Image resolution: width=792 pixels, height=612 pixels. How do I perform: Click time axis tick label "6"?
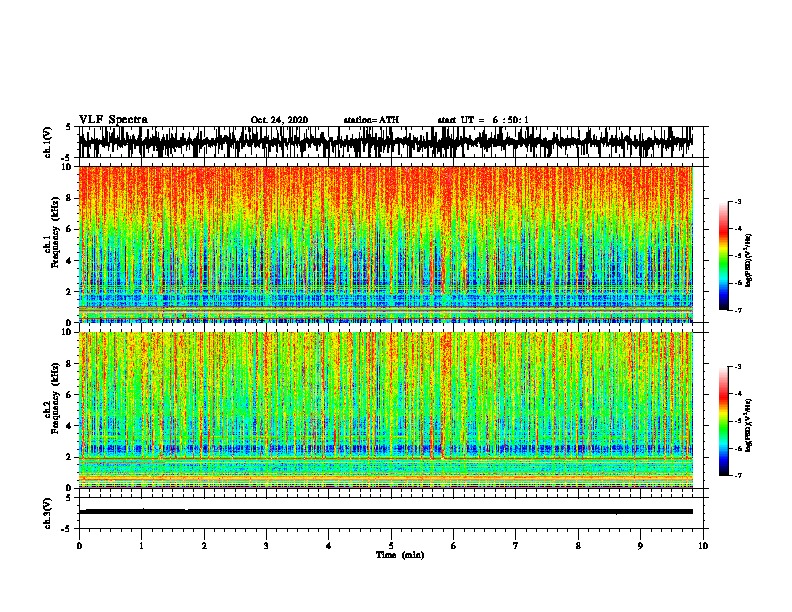pos(454,546)
